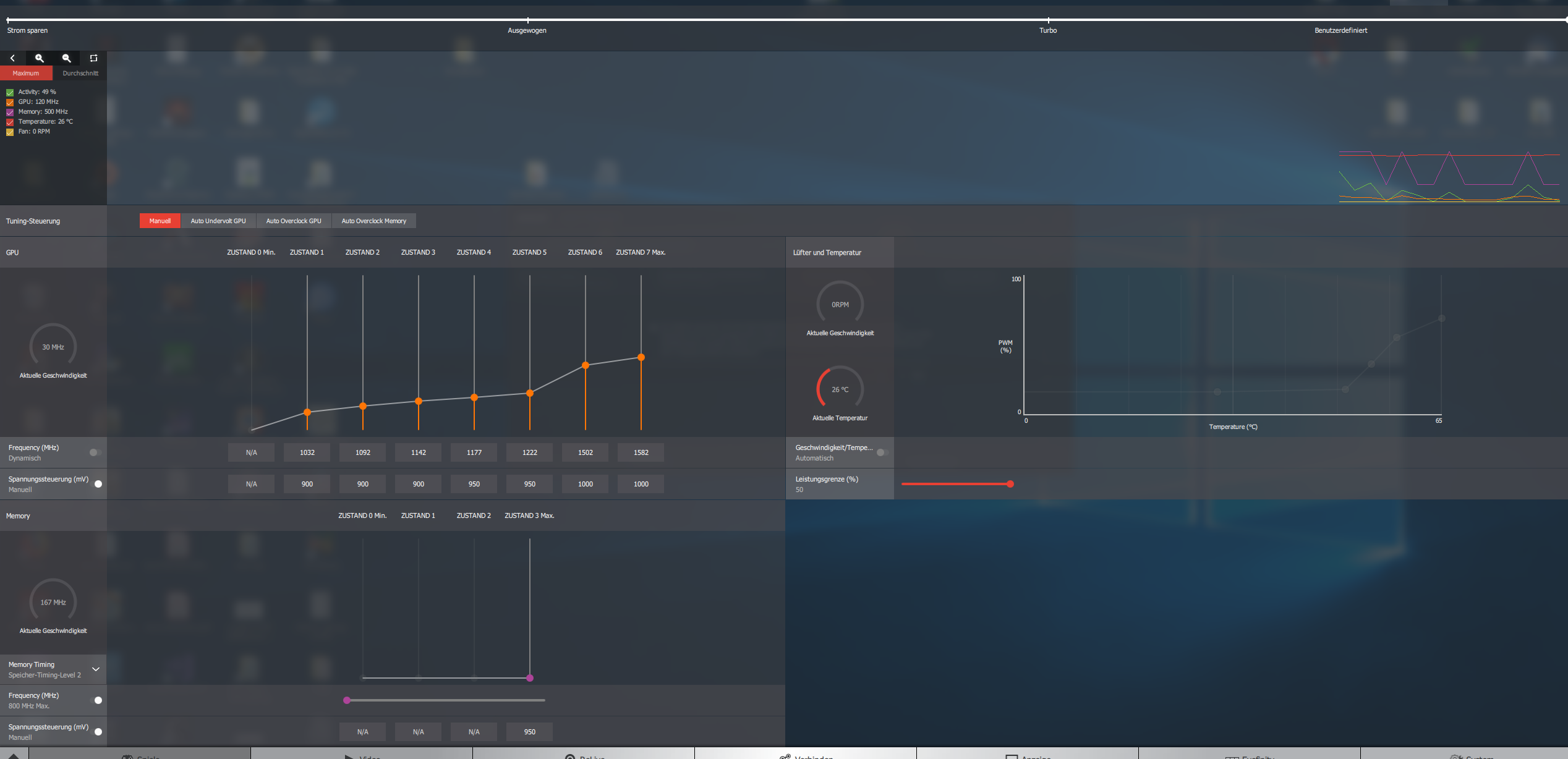
Task: Switch graph readout to Maximum
Action: 26,73
